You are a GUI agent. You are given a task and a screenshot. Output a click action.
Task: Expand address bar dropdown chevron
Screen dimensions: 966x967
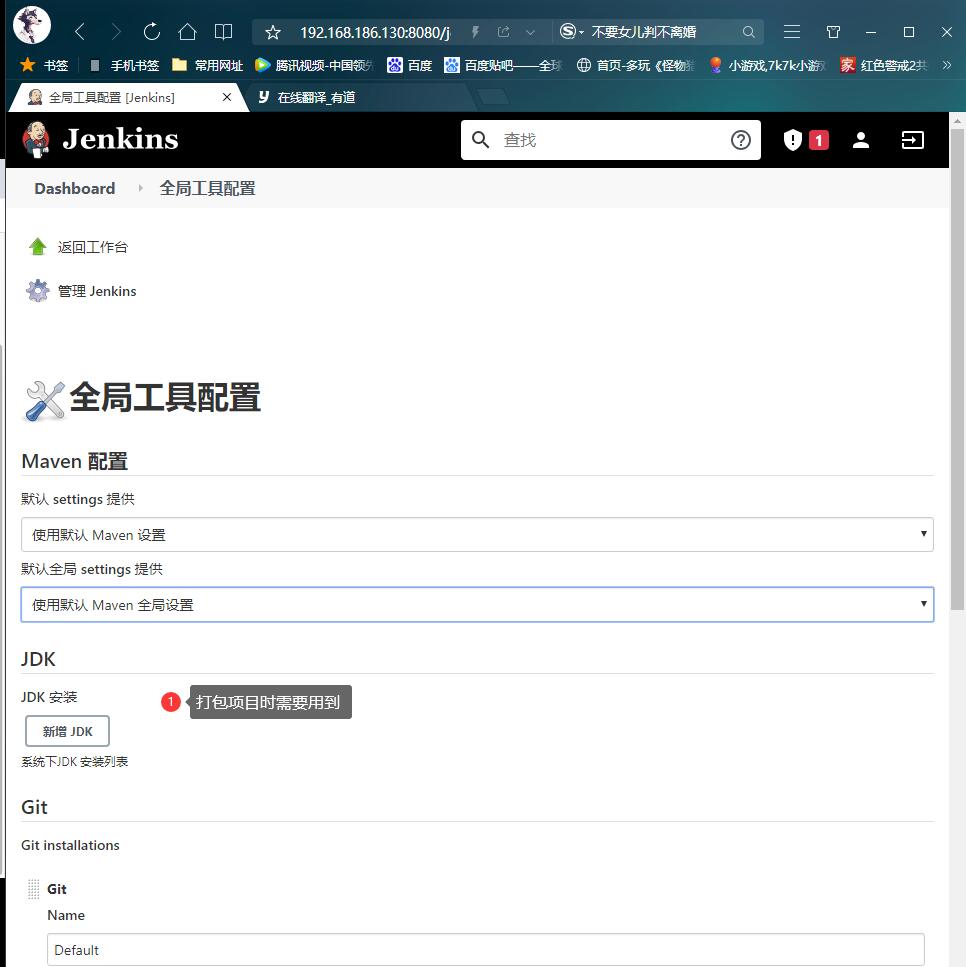pyautogui.click(x=530, y=32)
